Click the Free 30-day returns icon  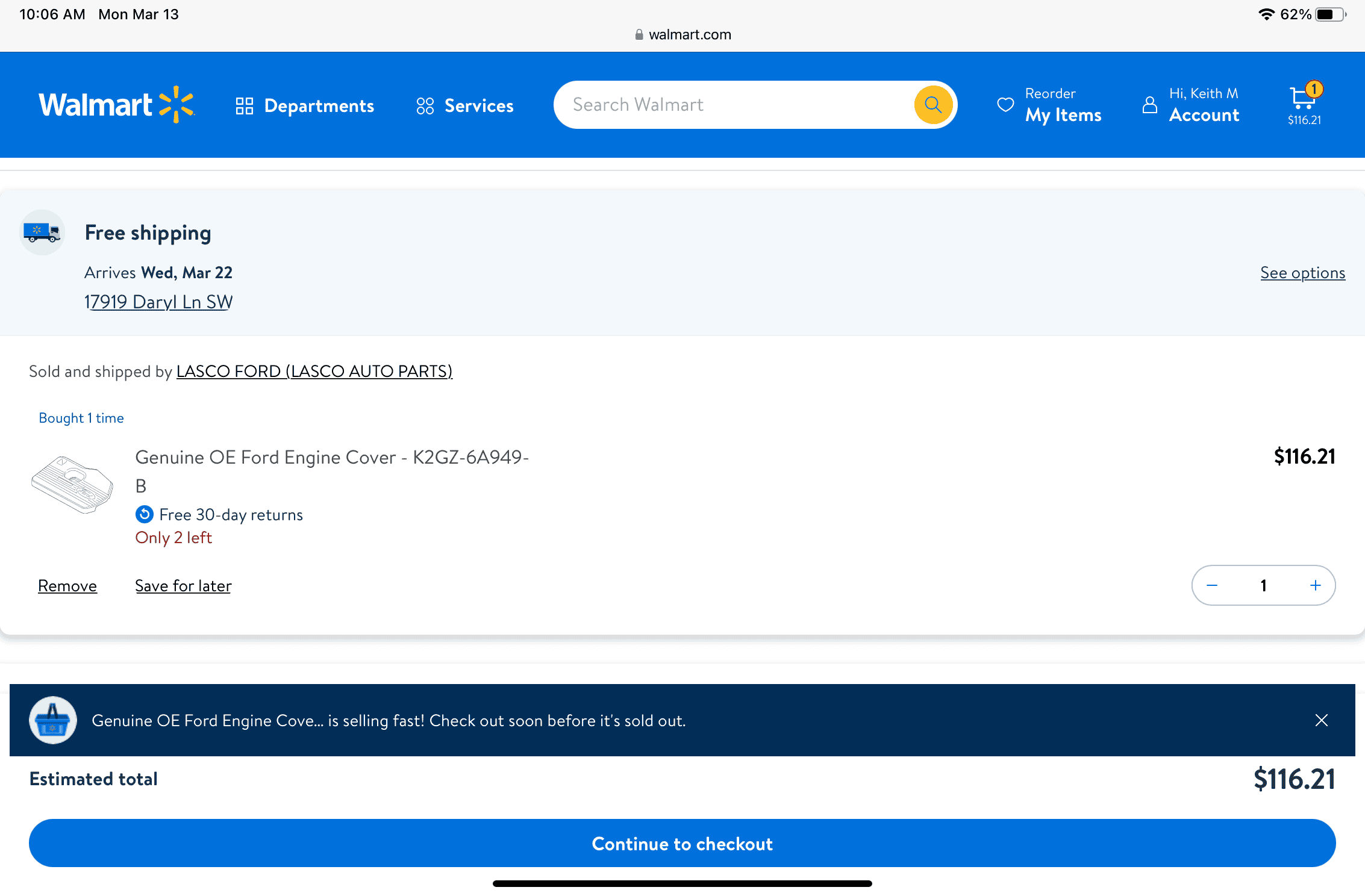pyautogui.click(x=145, y=514)
